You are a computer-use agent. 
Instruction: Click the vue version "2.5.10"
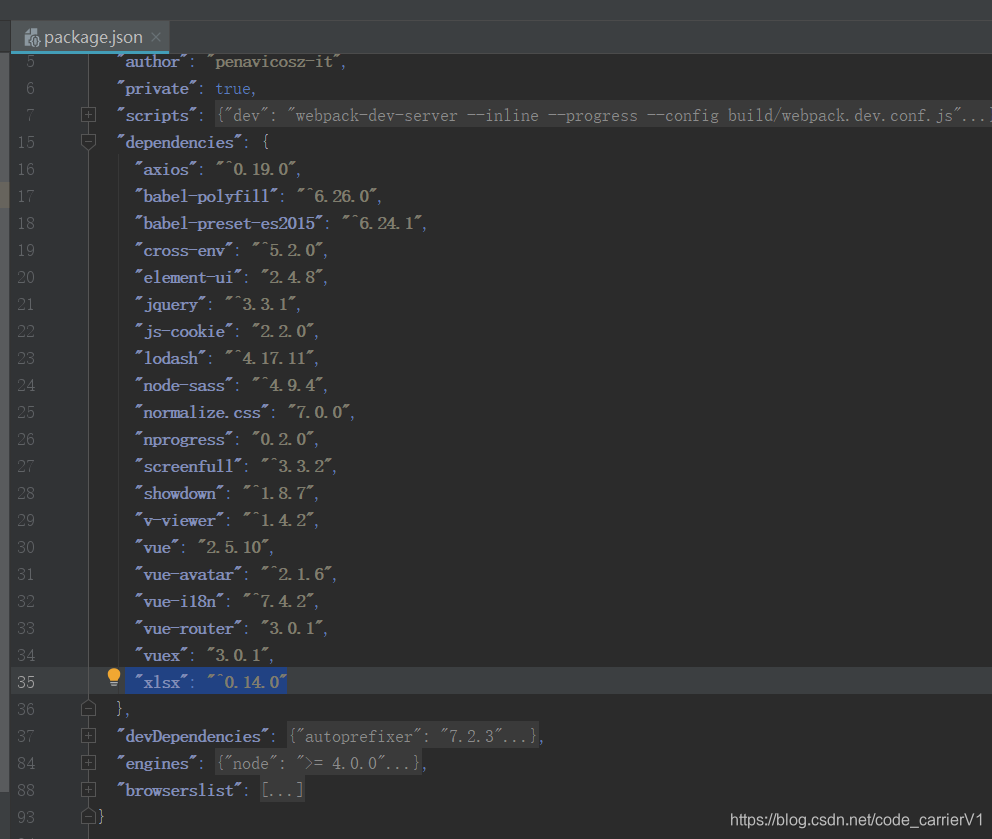point(233,547)
